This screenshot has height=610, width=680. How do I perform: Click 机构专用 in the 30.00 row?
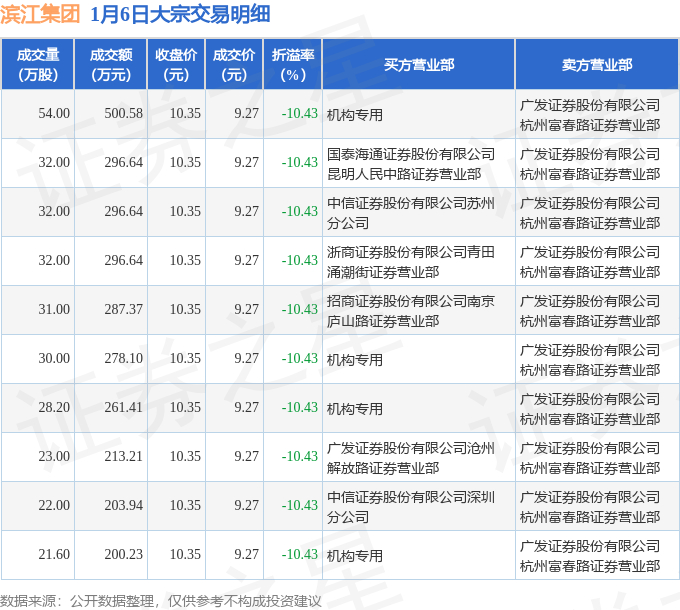[x=355, y=360]
